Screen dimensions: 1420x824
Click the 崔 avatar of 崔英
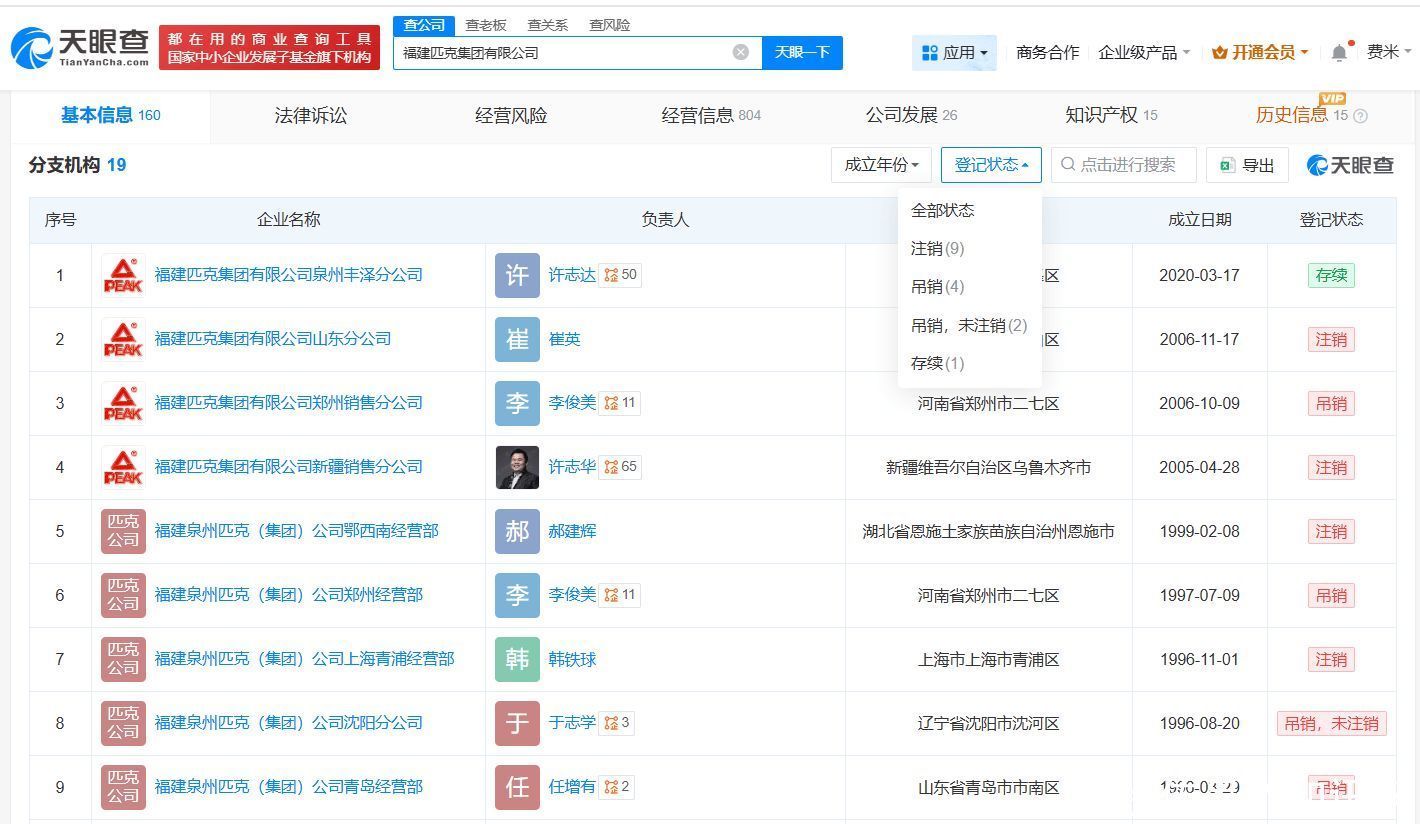517,339
